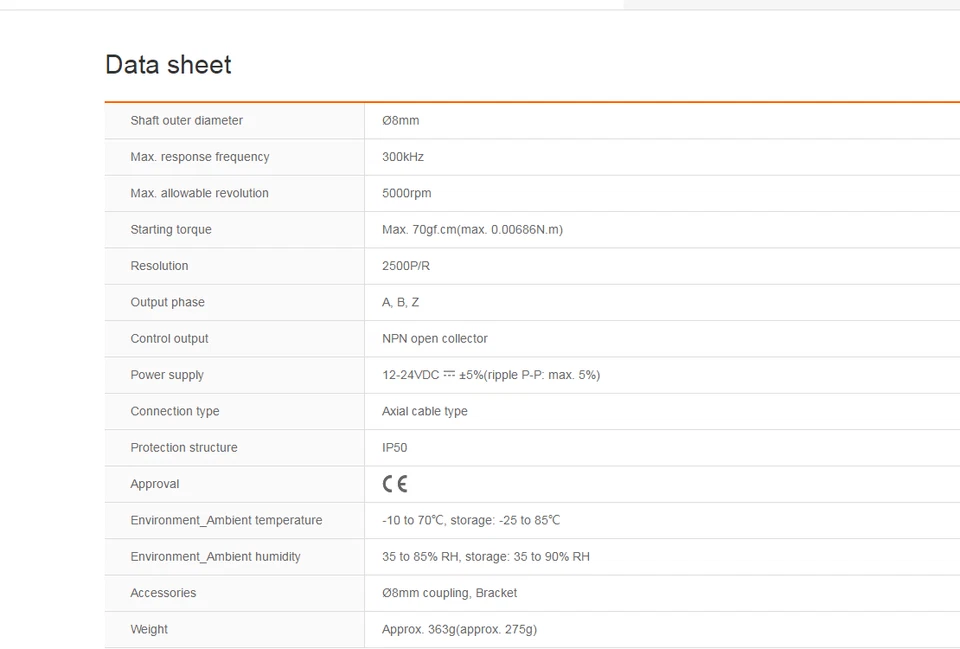Click the CE approval mark icon
Screen dimensions: 960x649
395,484
